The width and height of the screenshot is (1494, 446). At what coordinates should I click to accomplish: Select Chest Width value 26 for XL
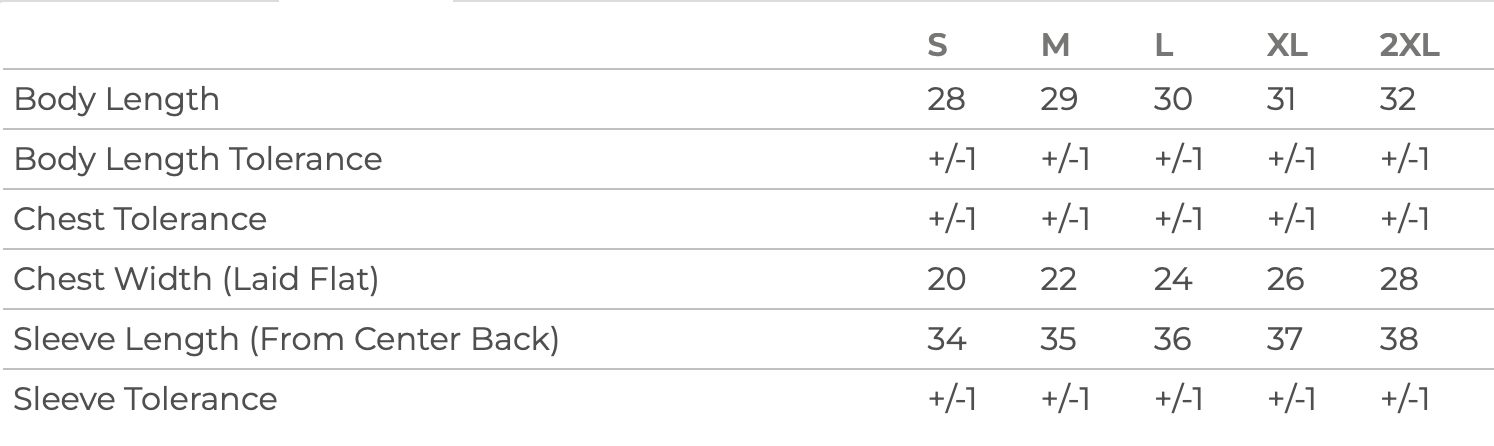pyautogui.click(x=1285, y=279)
